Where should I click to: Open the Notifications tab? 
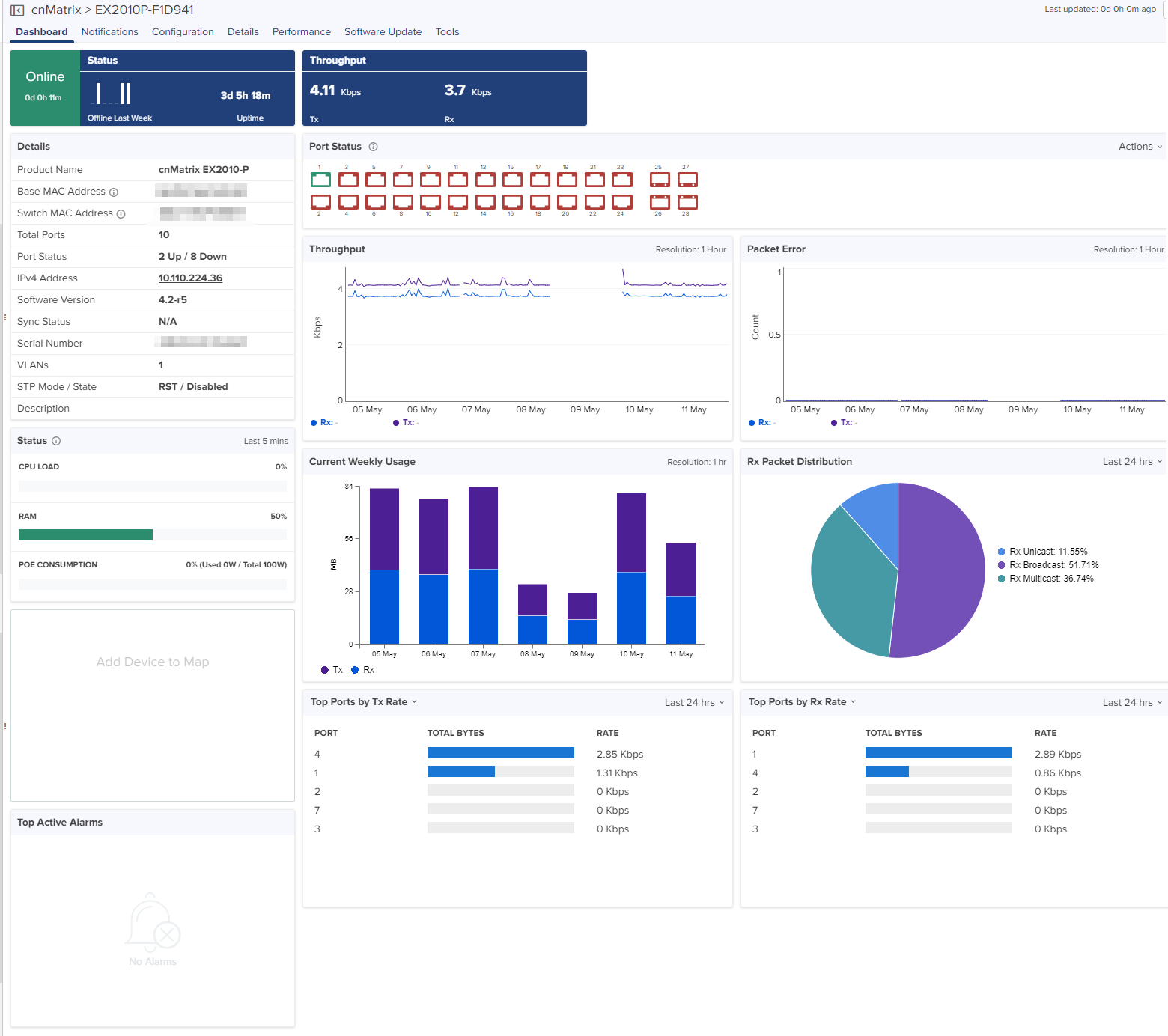click(x=109, y=31)
